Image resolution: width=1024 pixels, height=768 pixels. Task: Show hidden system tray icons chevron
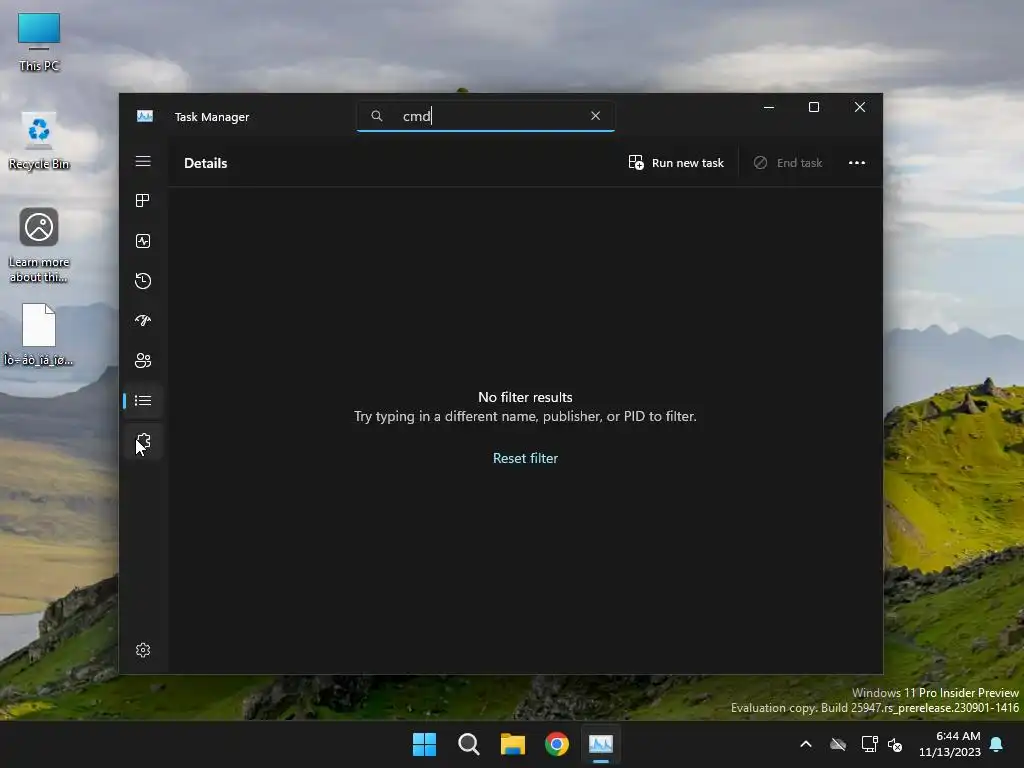[x=806, y=744]
